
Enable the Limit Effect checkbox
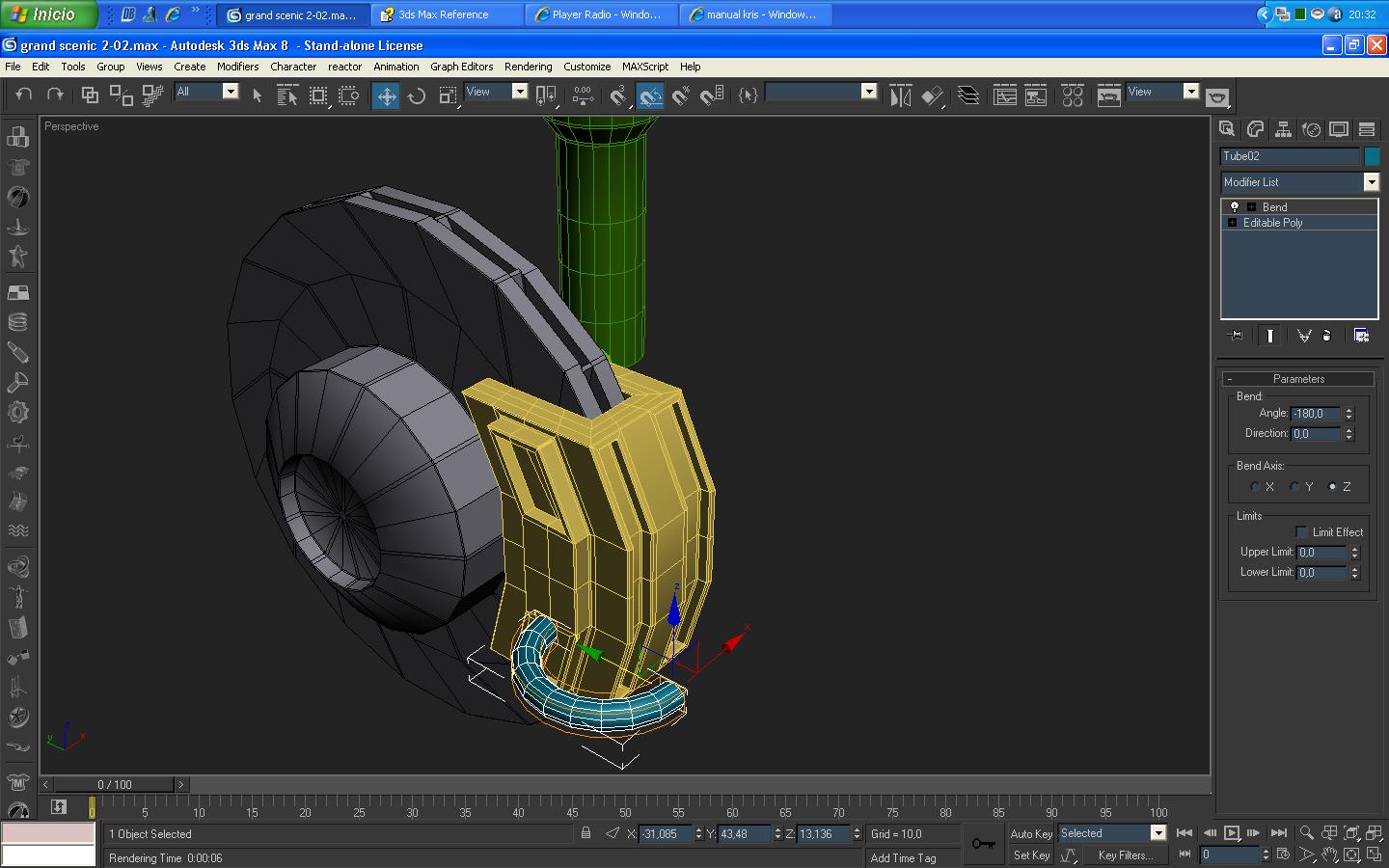click(1301, 532)
